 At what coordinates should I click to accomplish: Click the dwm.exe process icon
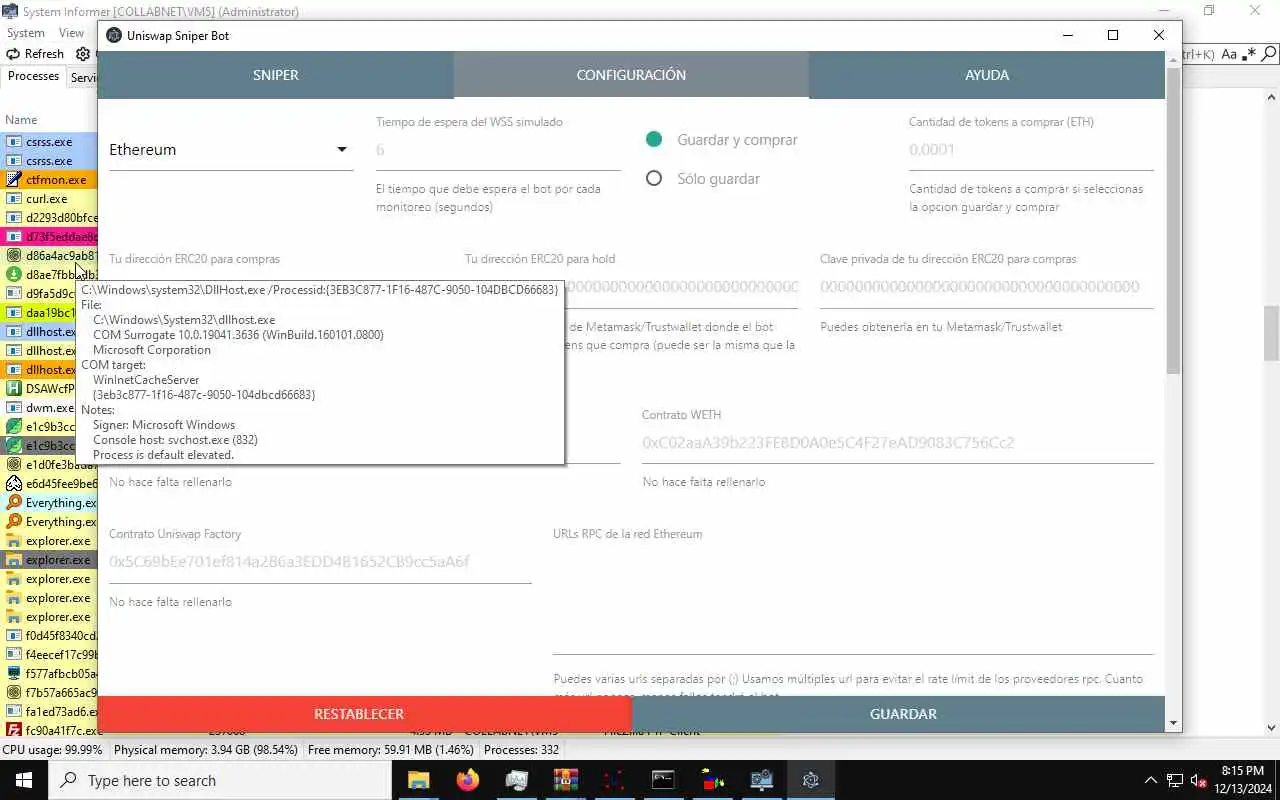[x=14, y=408]
